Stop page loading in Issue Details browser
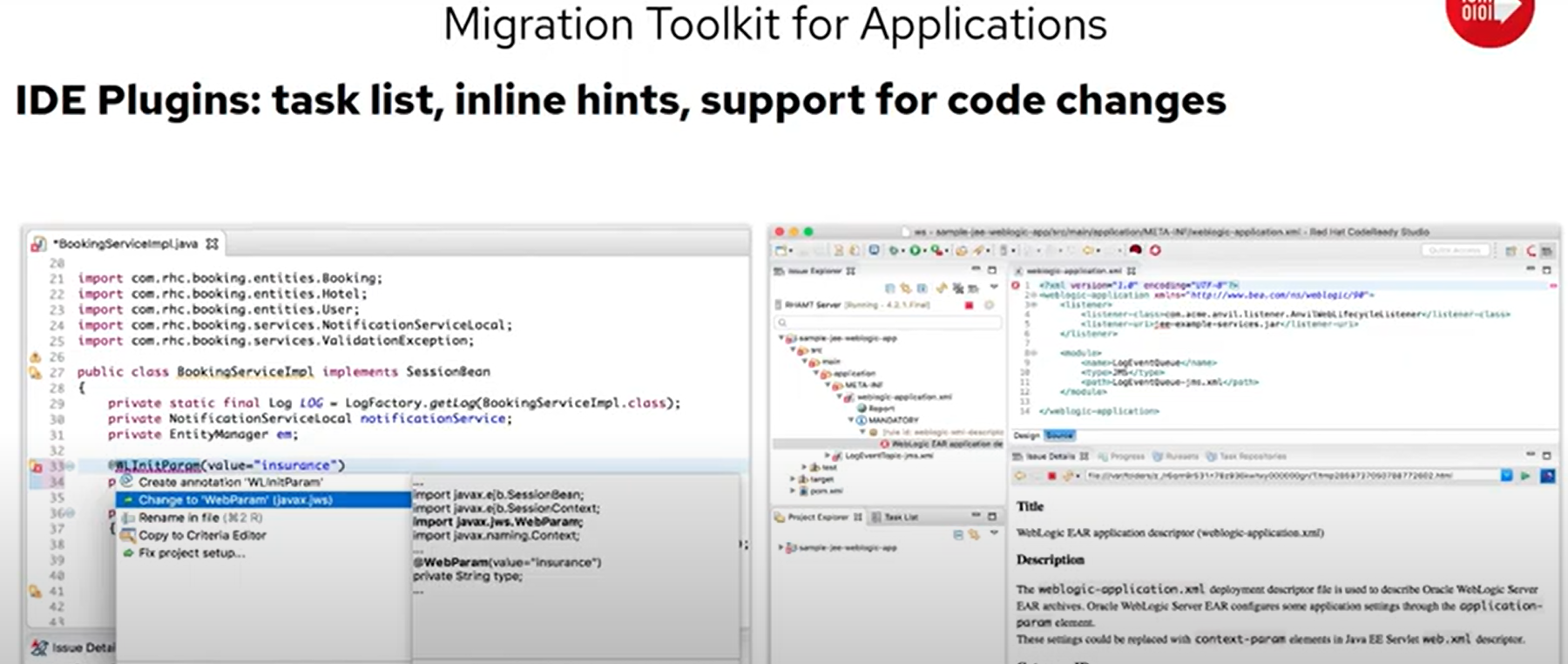 (x=1051, y=476)
